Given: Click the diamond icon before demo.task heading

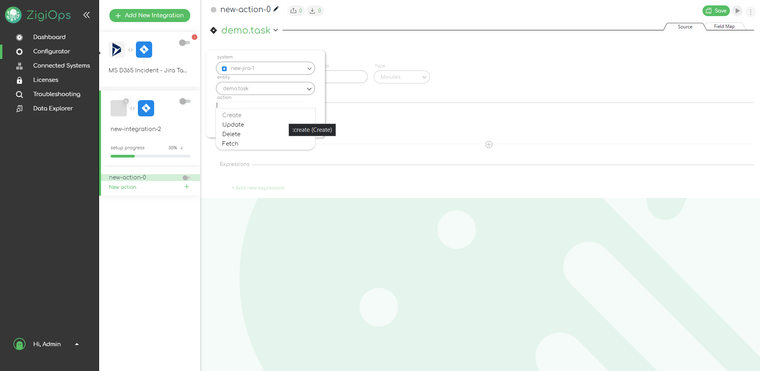Looking at the screenshot, I should pos(213,30).
